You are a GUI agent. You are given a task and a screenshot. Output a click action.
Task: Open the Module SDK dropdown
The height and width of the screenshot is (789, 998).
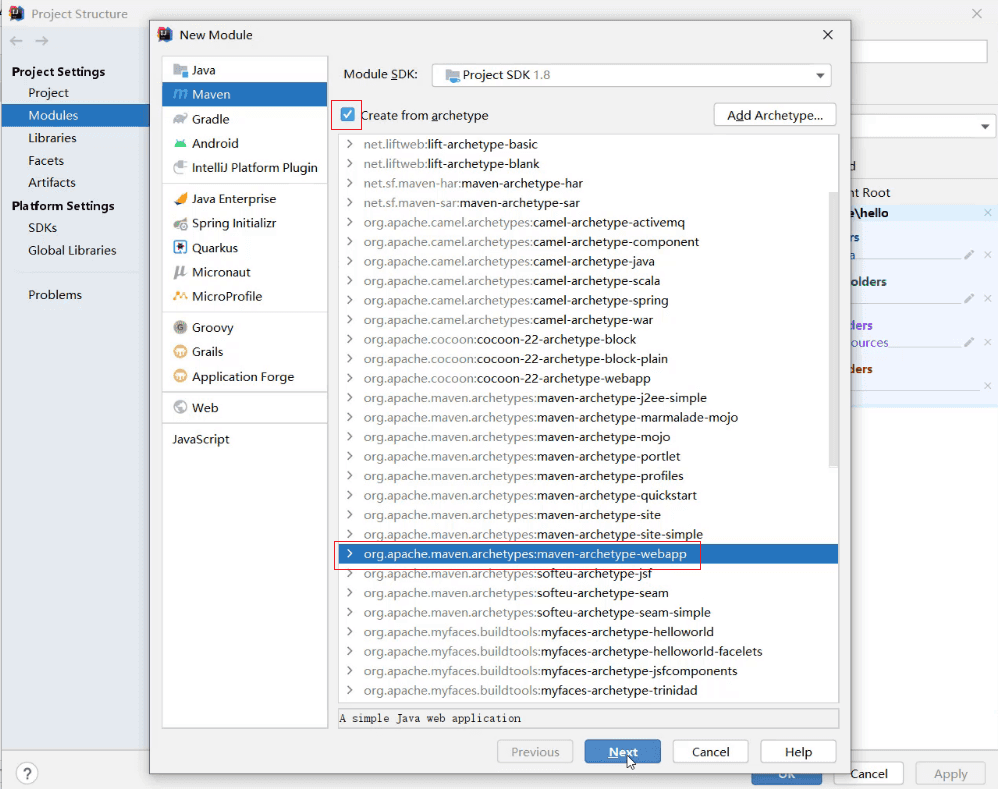click(631, 75)
